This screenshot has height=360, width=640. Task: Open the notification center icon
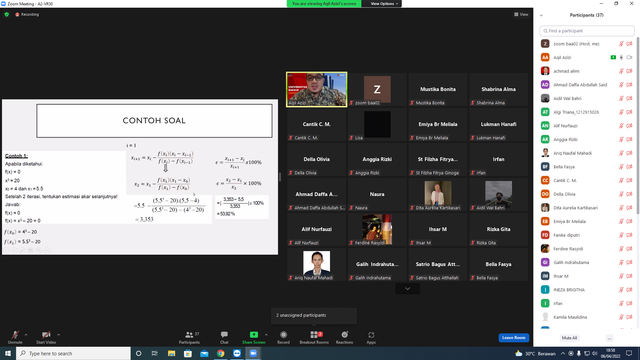629,353
